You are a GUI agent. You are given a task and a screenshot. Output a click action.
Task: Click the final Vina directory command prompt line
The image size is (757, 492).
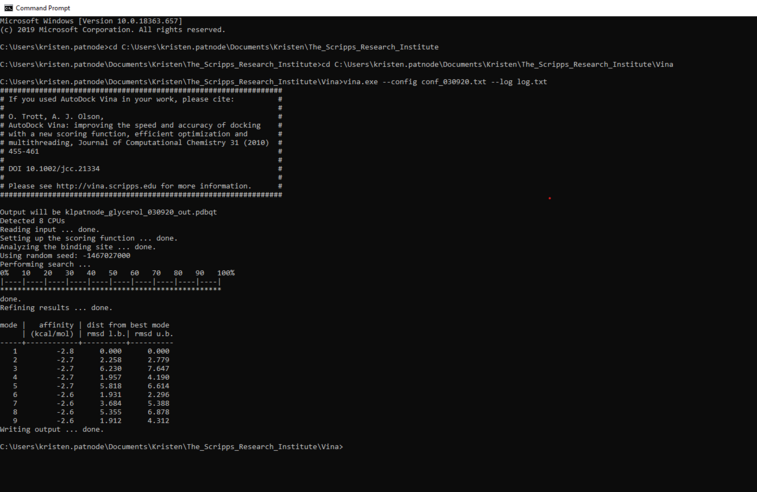pos(171,447)
